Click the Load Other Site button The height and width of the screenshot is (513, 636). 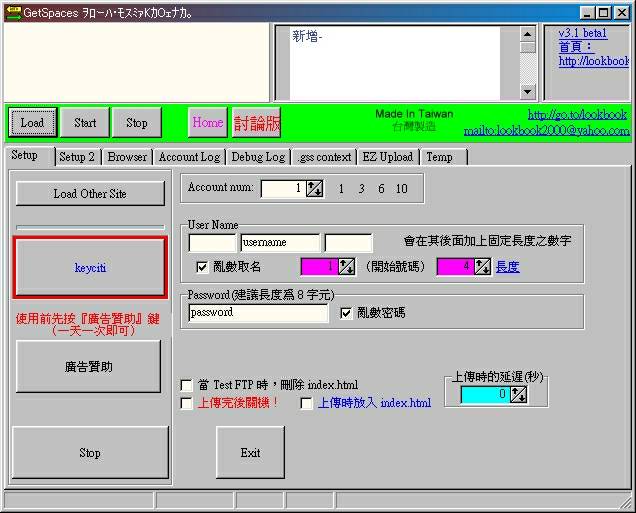pos(90,193)
